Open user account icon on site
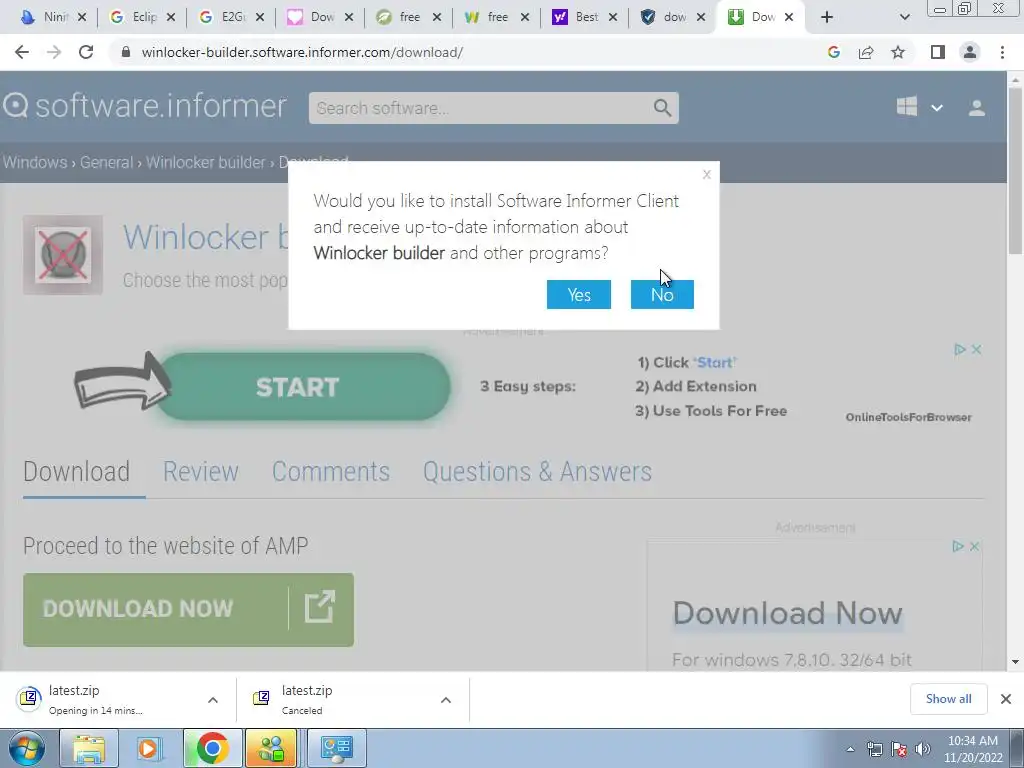1024x768 pixels. [976, 108]
